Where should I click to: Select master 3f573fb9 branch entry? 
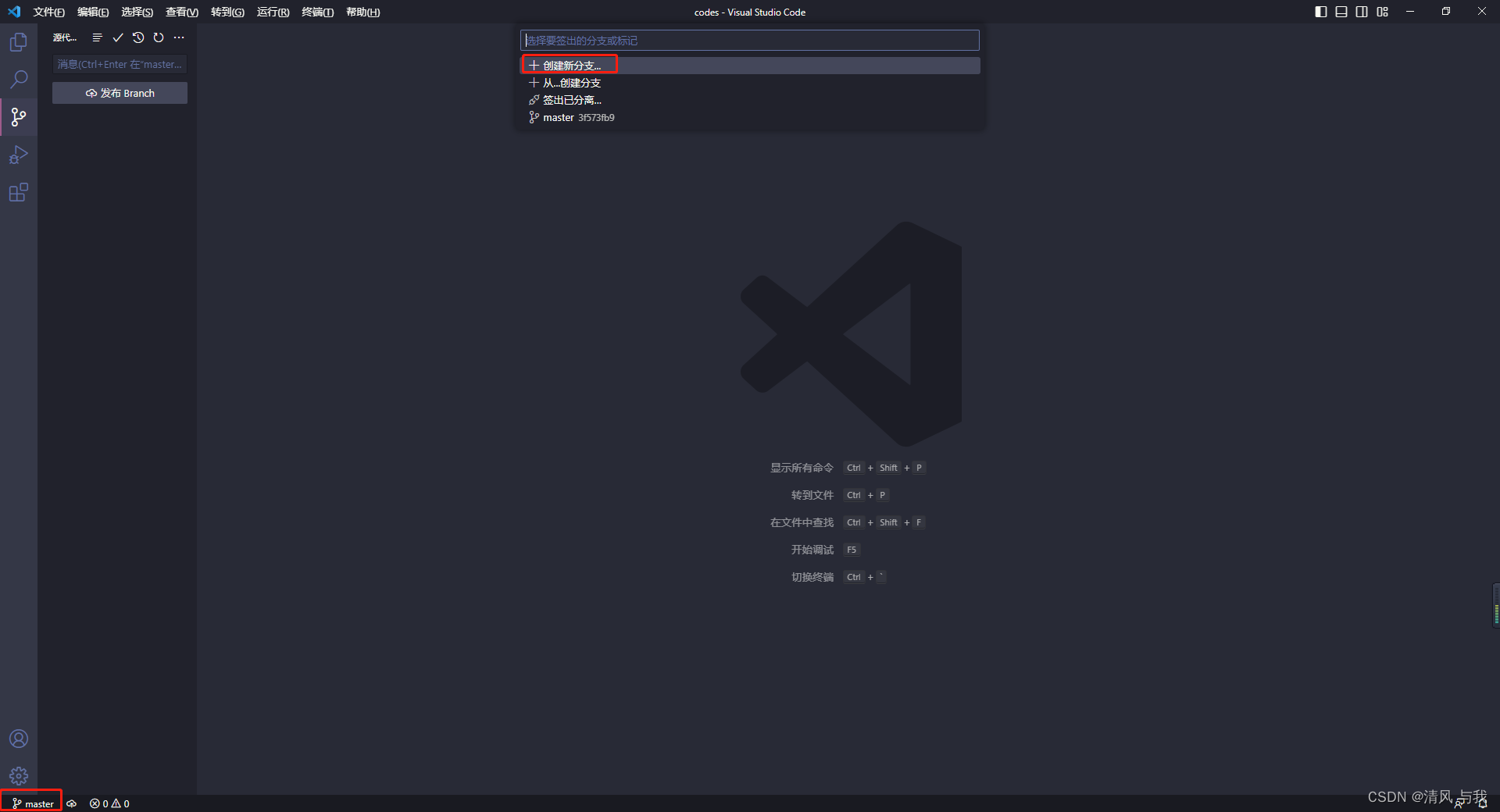click(749, 117)
